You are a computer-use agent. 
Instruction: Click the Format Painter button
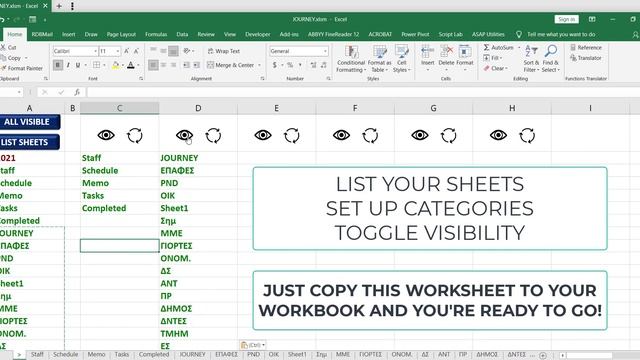(x=22, y=68)
